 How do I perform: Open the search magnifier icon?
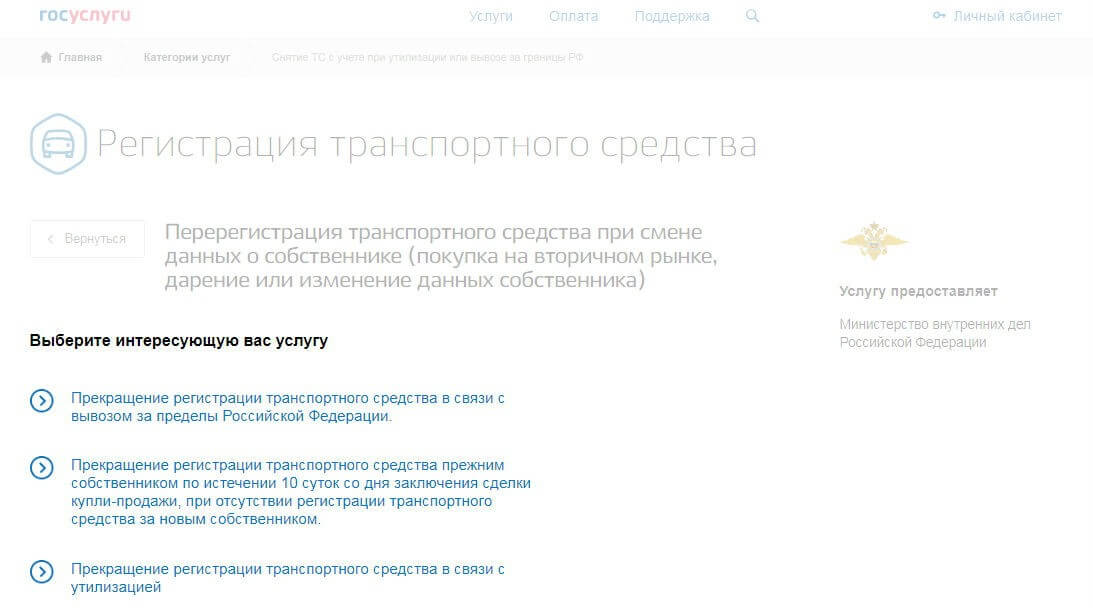coord(753,16)
